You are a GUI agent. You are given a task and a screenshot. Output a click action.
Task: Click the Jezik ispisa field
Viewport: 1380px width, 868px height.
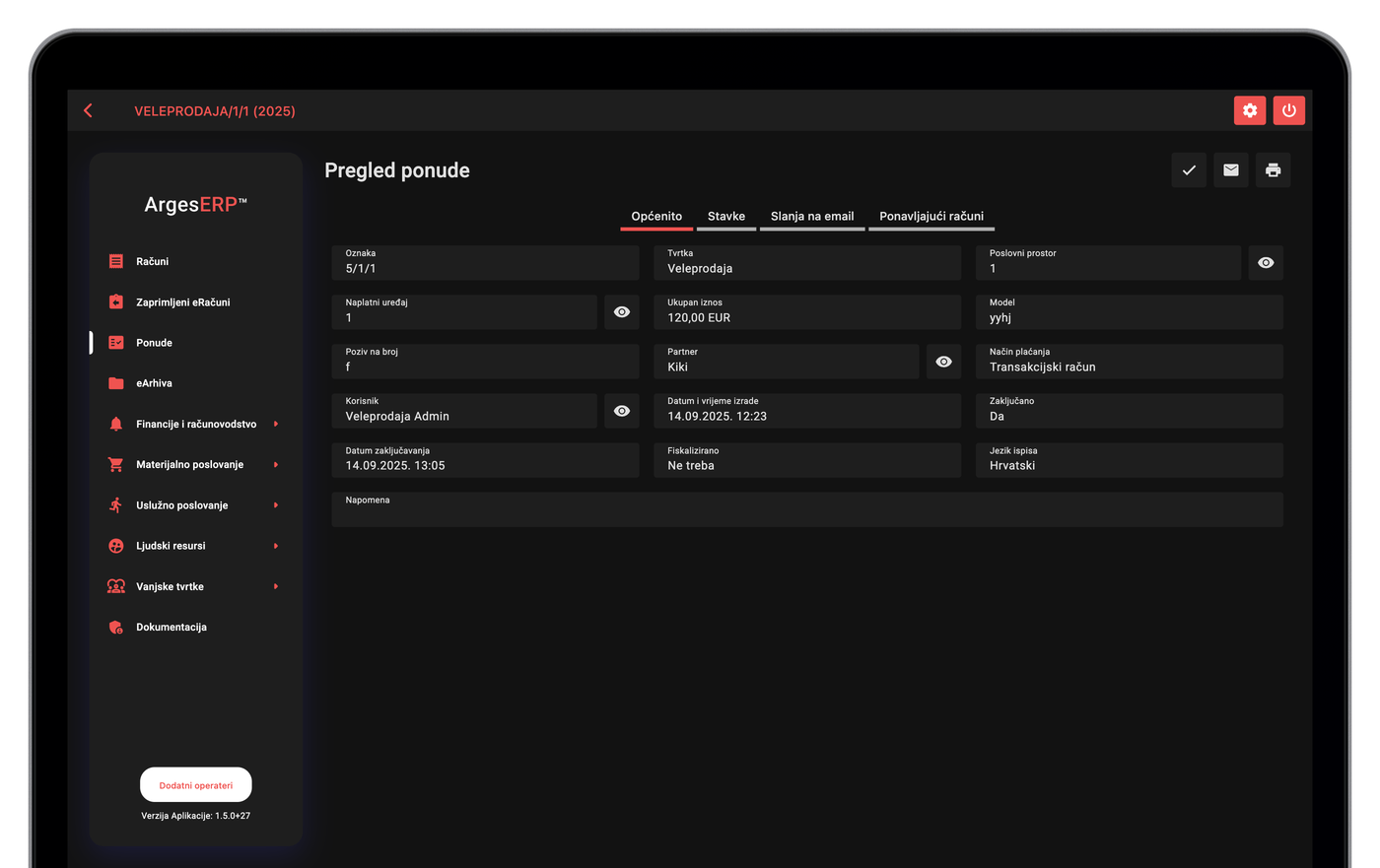click(x=1130, y=460)
